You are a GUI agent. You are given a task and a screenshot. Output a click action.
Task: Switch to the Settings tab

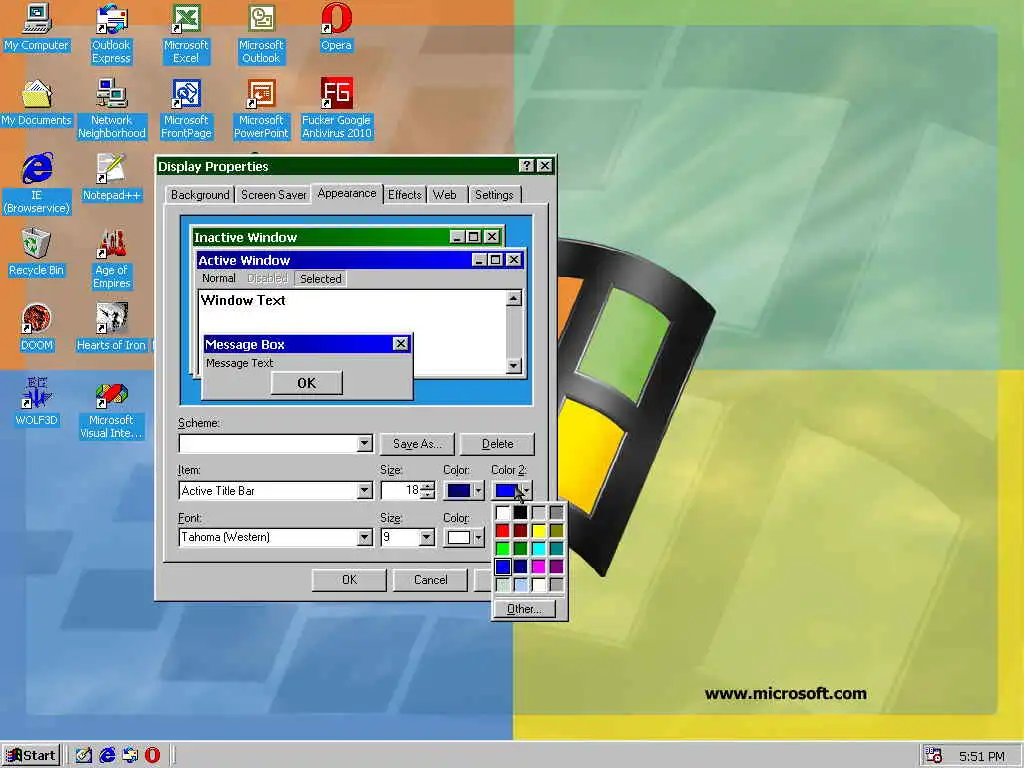(x=494, y=195)
